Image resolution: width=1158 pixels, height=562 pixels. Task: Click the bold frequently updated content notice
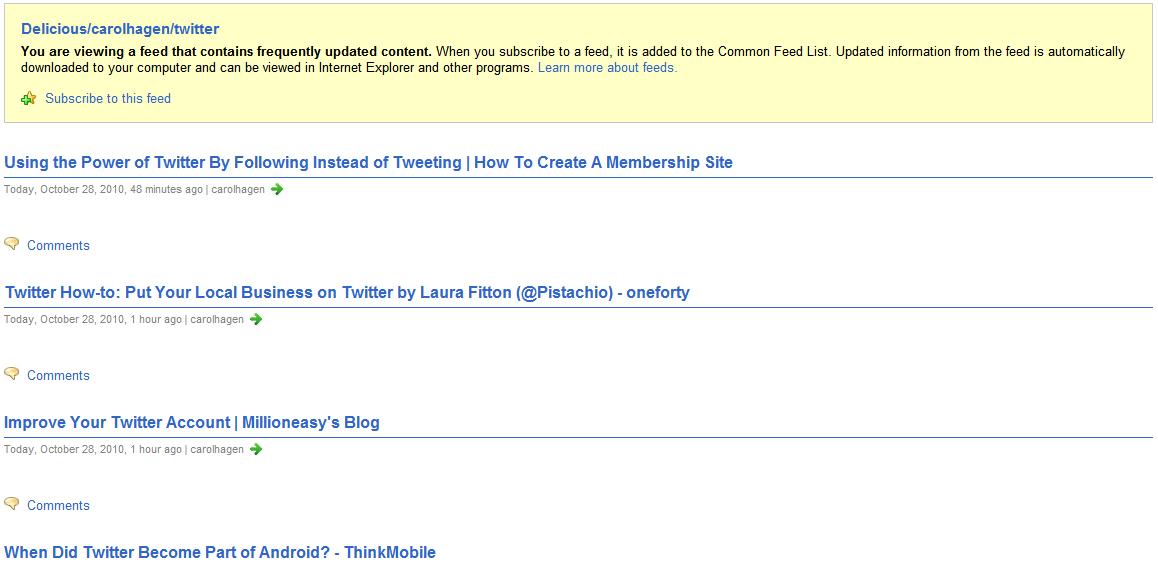[x=226, y=52]
